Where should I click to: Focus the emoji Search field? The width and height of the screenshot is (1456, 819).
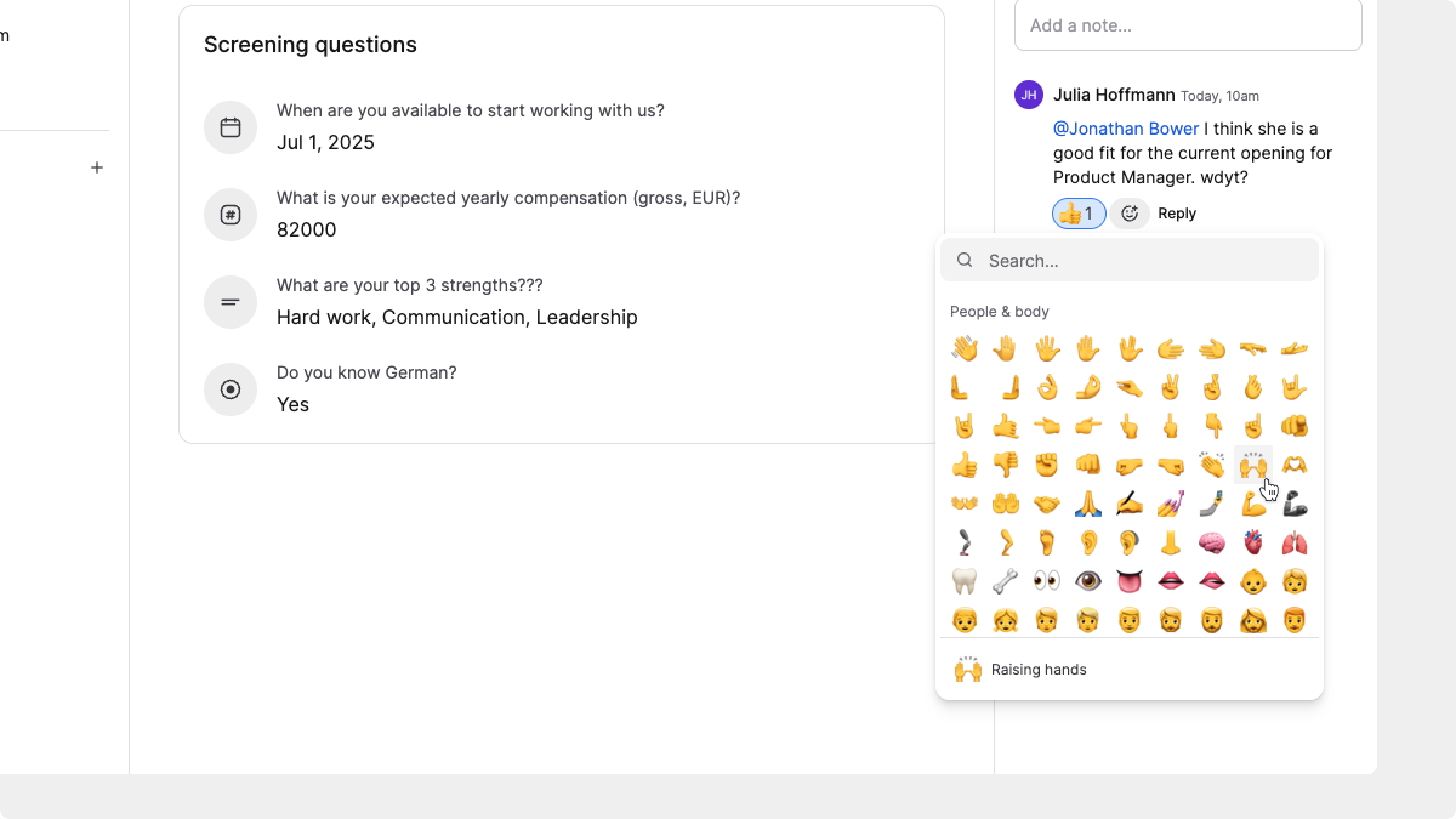click(x=1141, y=261)
